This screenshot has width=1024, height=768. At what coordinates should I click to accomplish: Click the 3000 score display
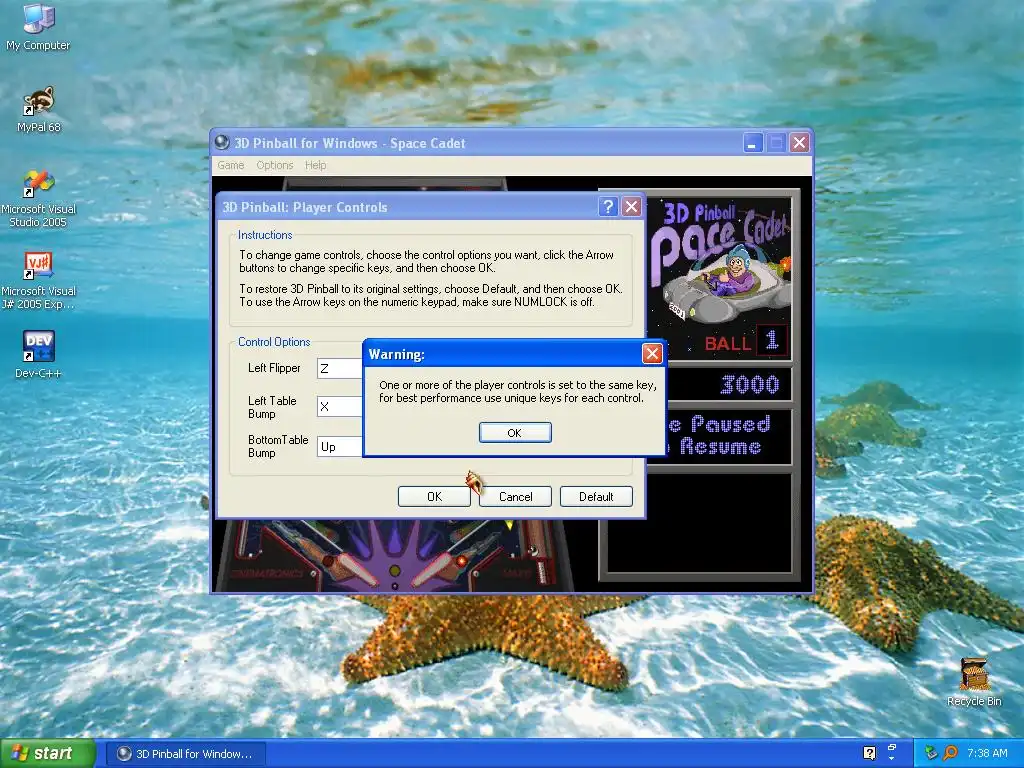pyautogui.click(x=749, y=384)
